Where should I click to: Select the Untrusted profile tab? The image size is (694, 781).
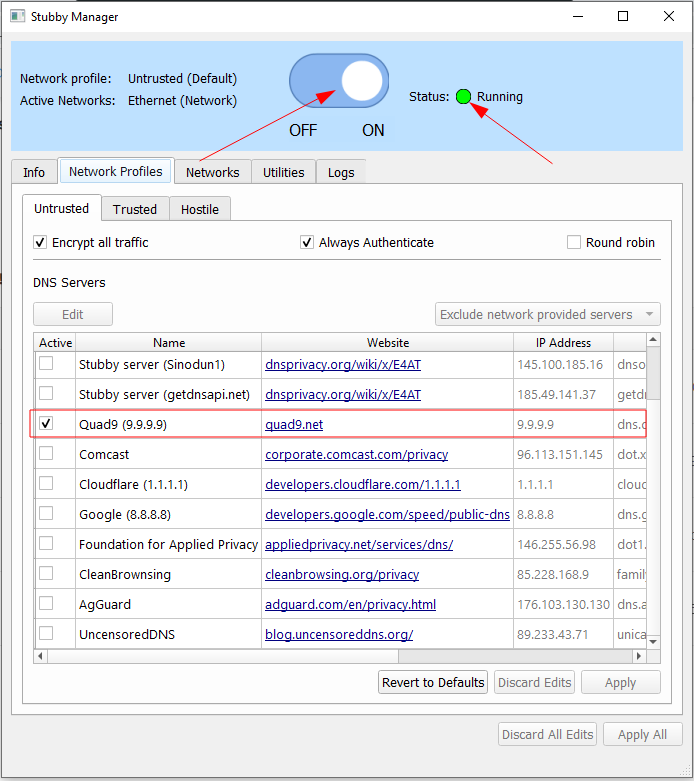point(62,208)
